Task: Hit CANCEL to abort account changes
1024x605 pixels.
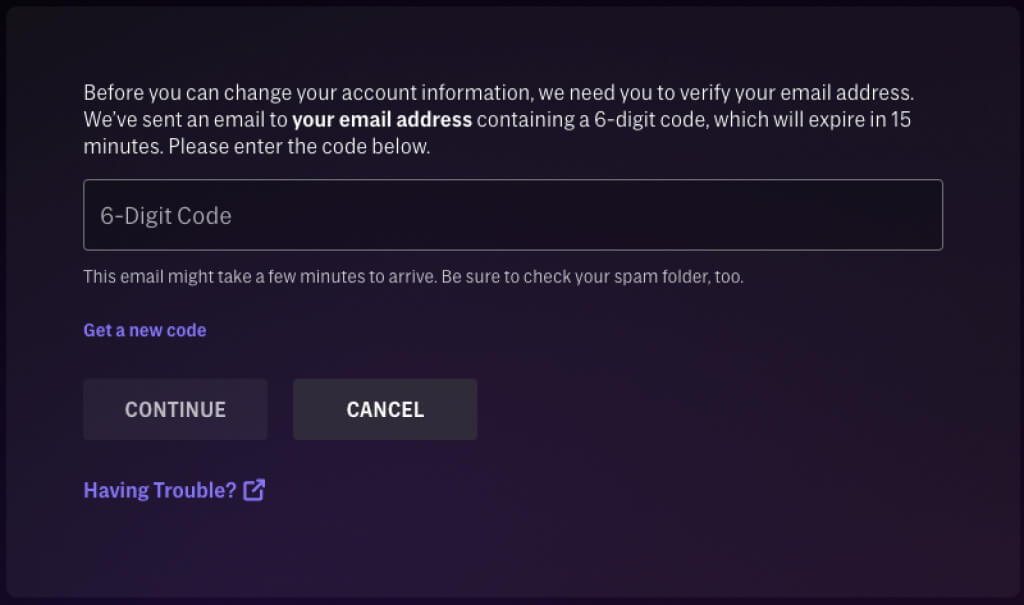Action: [x=385, y=409]
